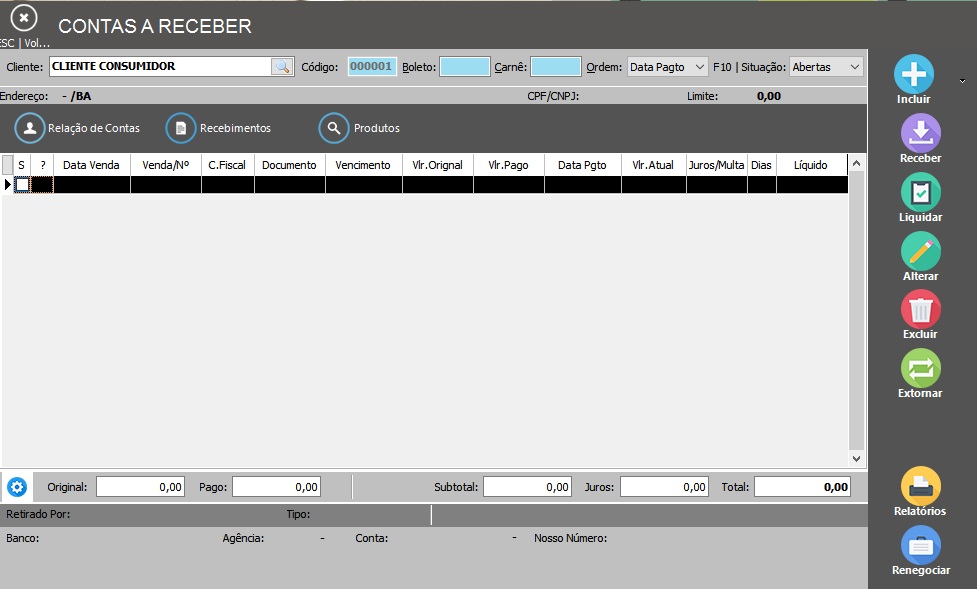Expand the small arrow beside Incluir
The width and height of the screenshot is (977, 589).
[962, 80]
